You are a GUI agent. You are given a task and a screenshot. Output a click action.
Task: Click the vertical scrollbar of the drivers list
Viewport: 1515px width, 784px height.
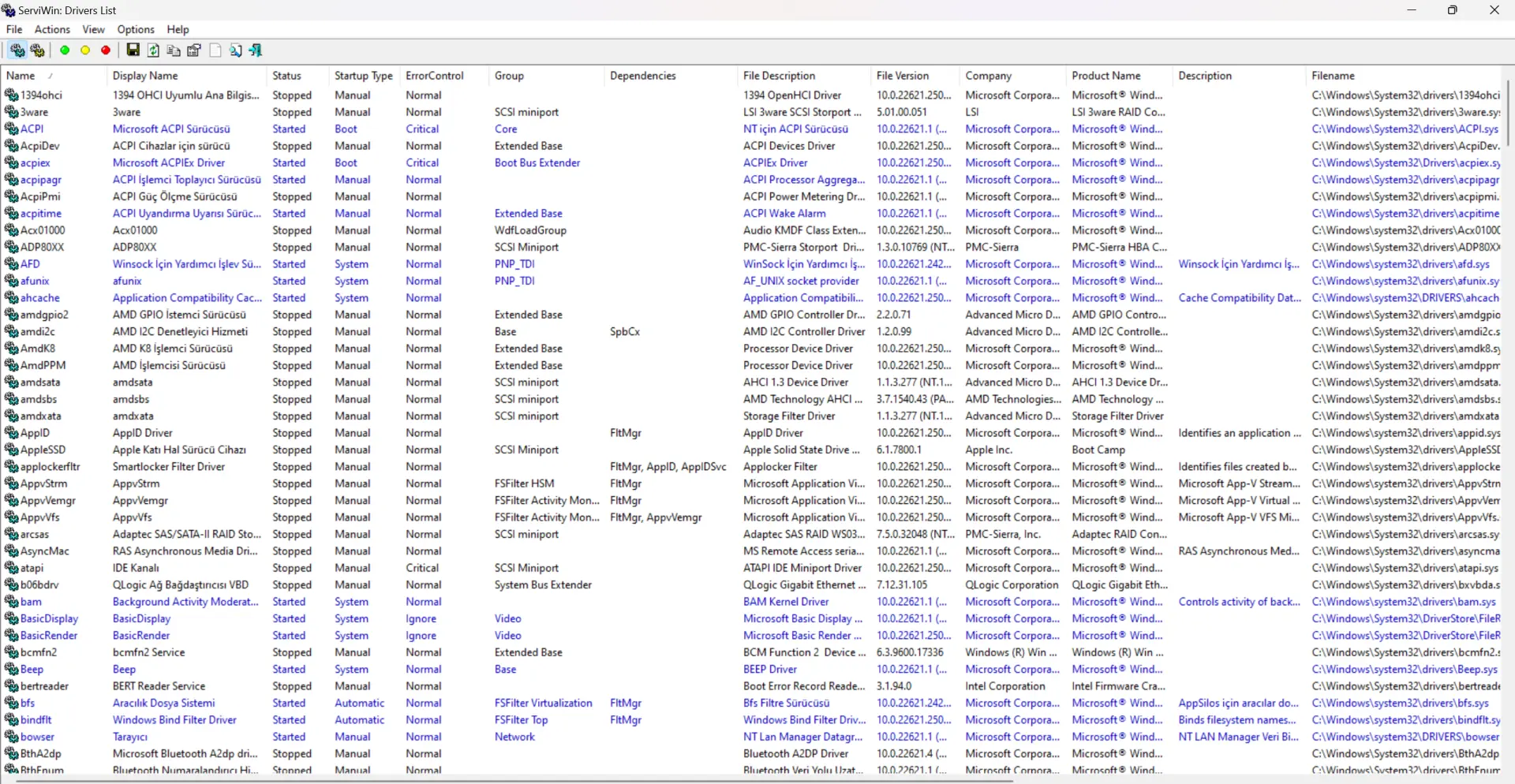[x=1509, y=113]
